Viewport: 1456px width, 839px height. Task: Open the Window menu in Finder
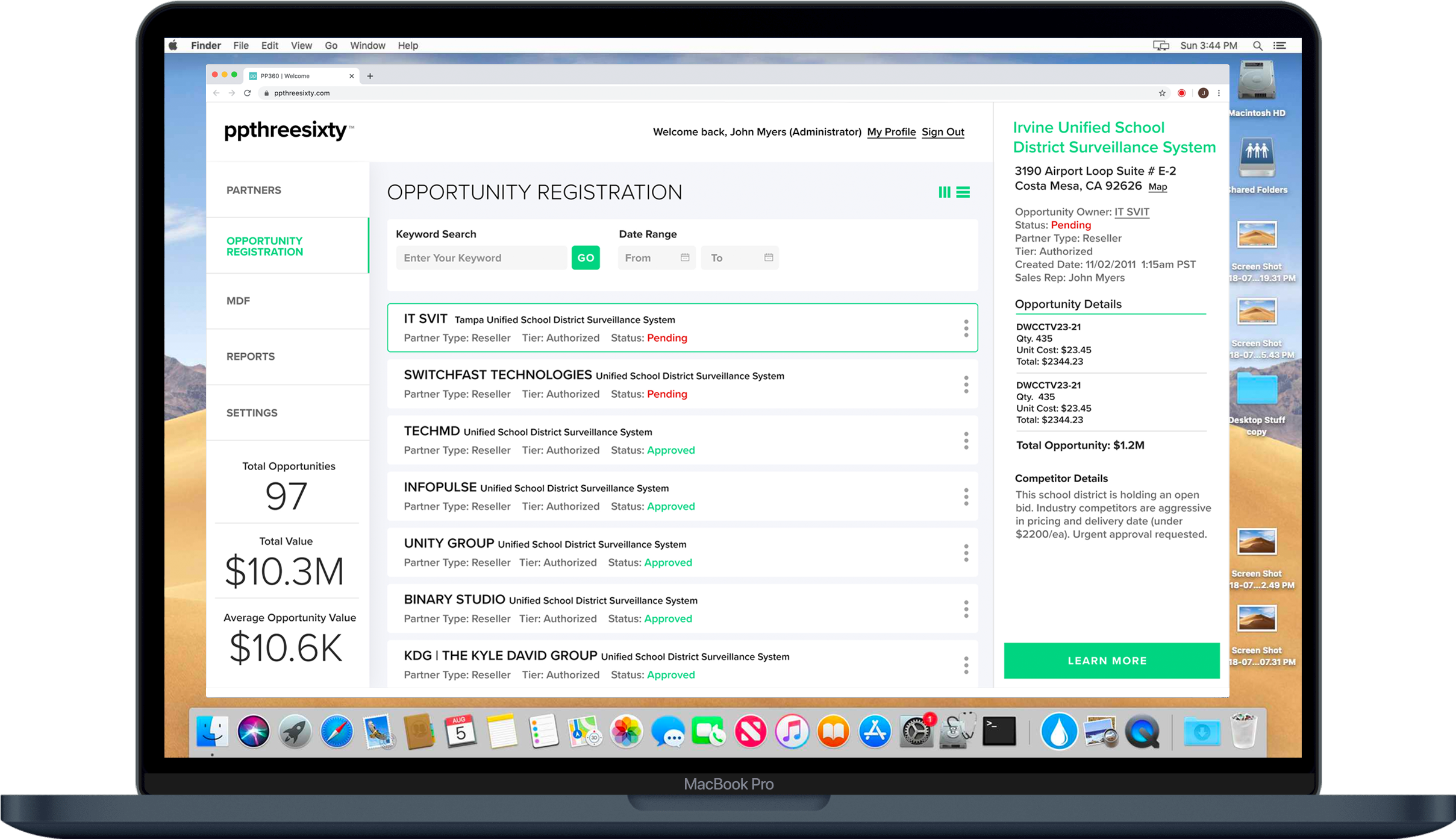367,46
